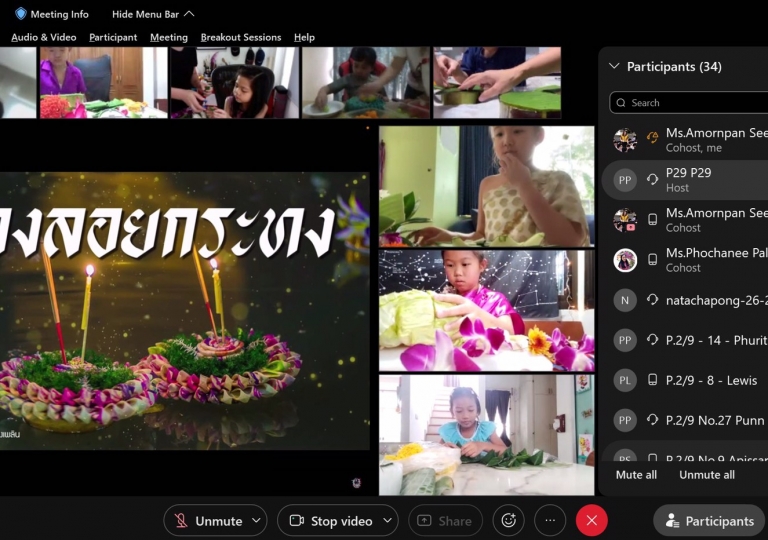Select P.2/9 - 8 - Lewis name
Image resolution: width=768 pixels, height=540 pixels.
pos(711,380)
